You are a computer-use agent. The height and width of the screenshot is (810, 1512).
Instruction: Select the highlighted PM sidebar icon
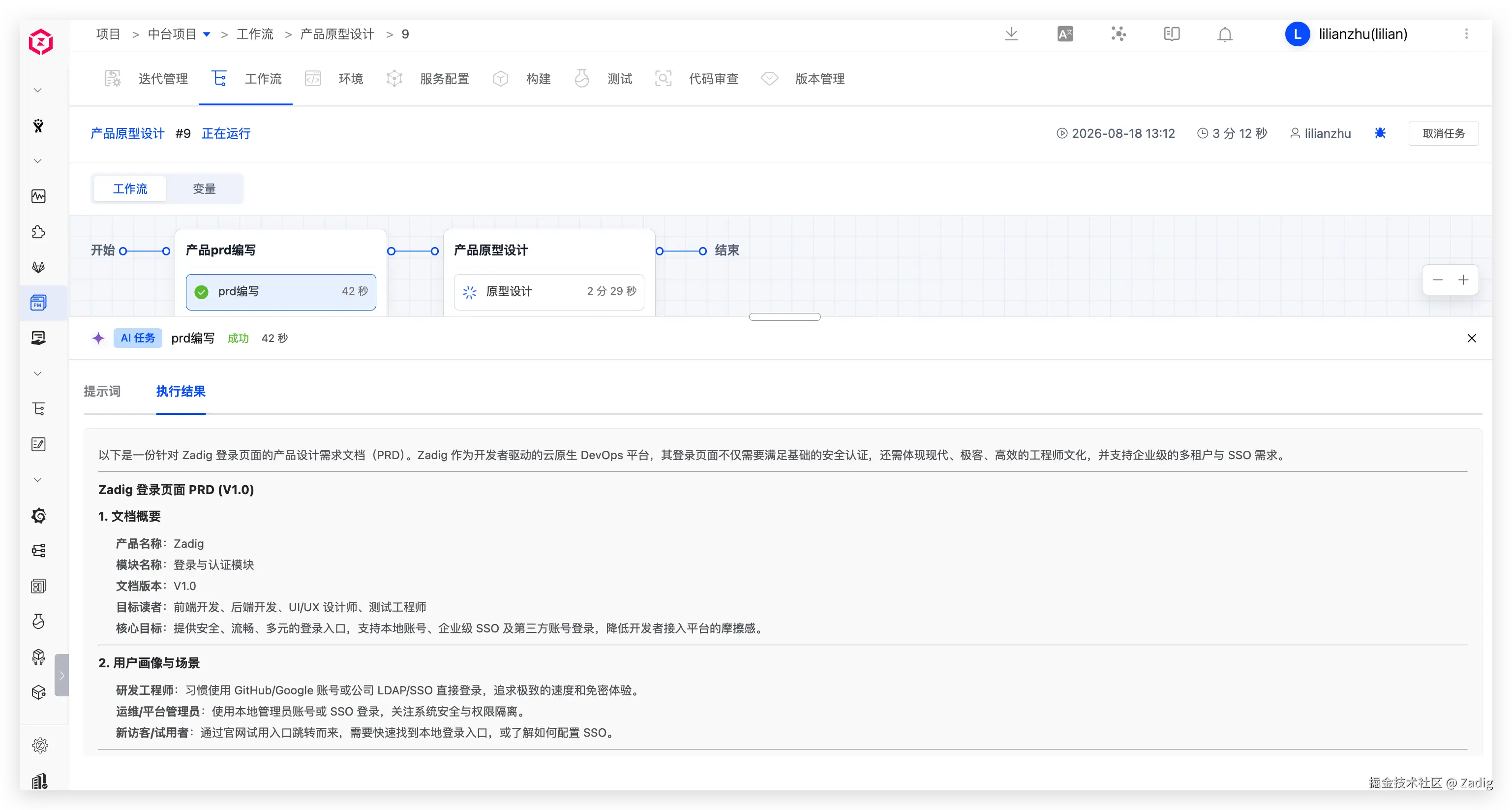(39, 303)
